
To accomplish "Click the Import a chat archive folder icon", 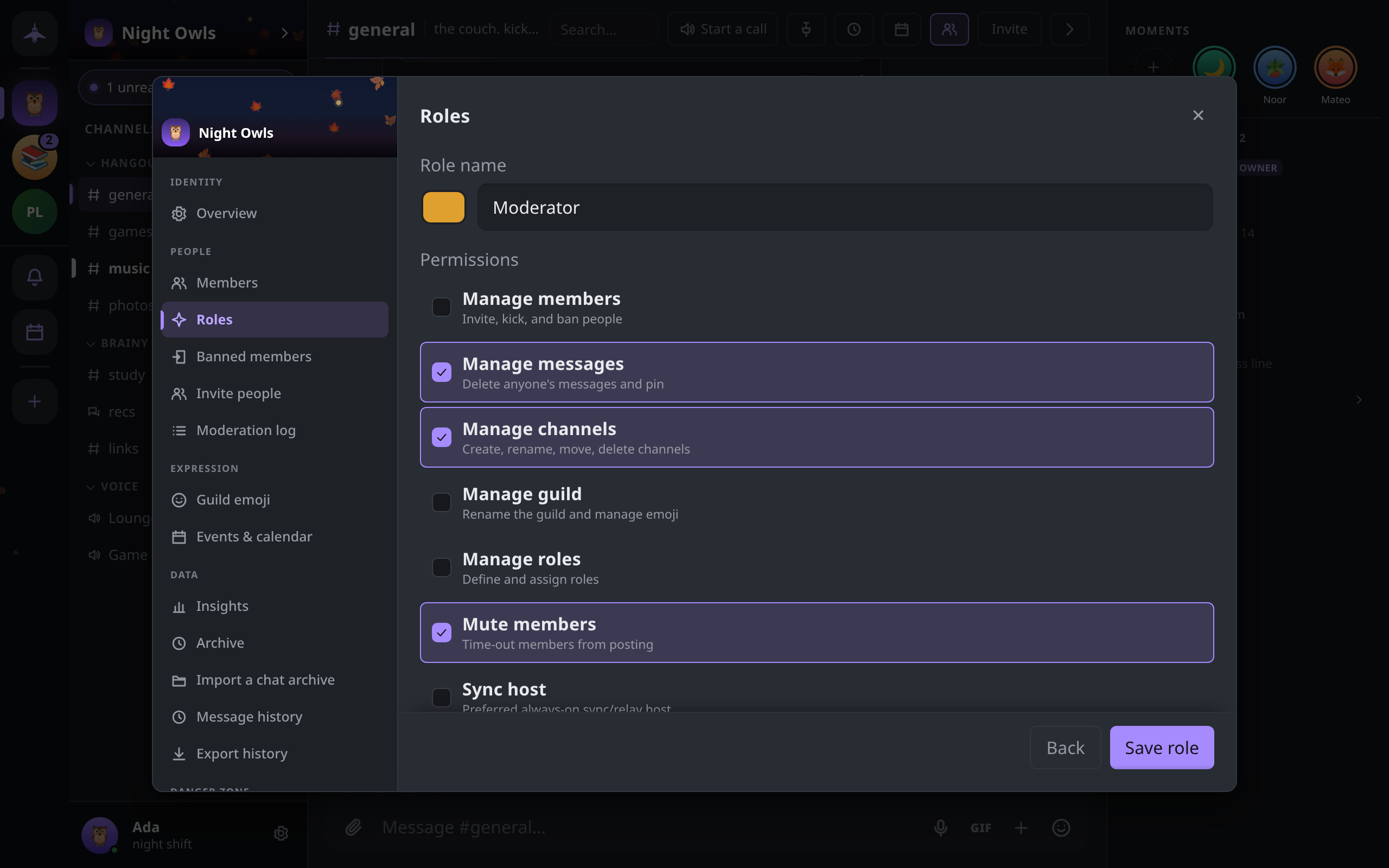I will pyautogui.click(x=179, y=680).
